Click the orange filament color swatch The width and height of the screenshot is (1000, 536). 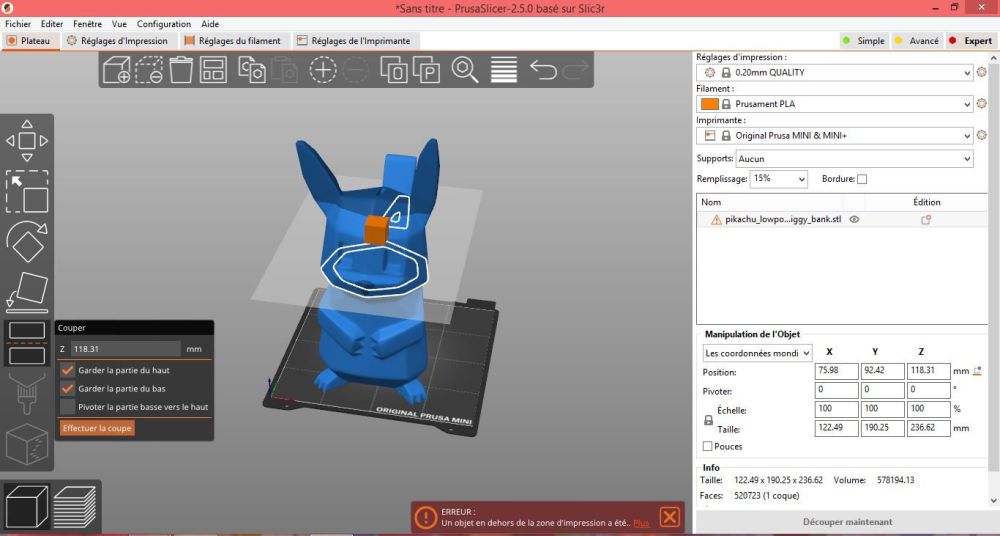coord(709,104)
